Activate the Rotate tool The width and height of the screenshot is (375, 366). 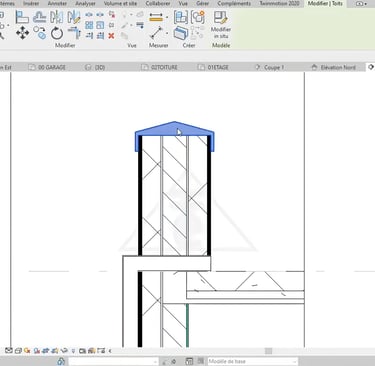click(57, 33)
